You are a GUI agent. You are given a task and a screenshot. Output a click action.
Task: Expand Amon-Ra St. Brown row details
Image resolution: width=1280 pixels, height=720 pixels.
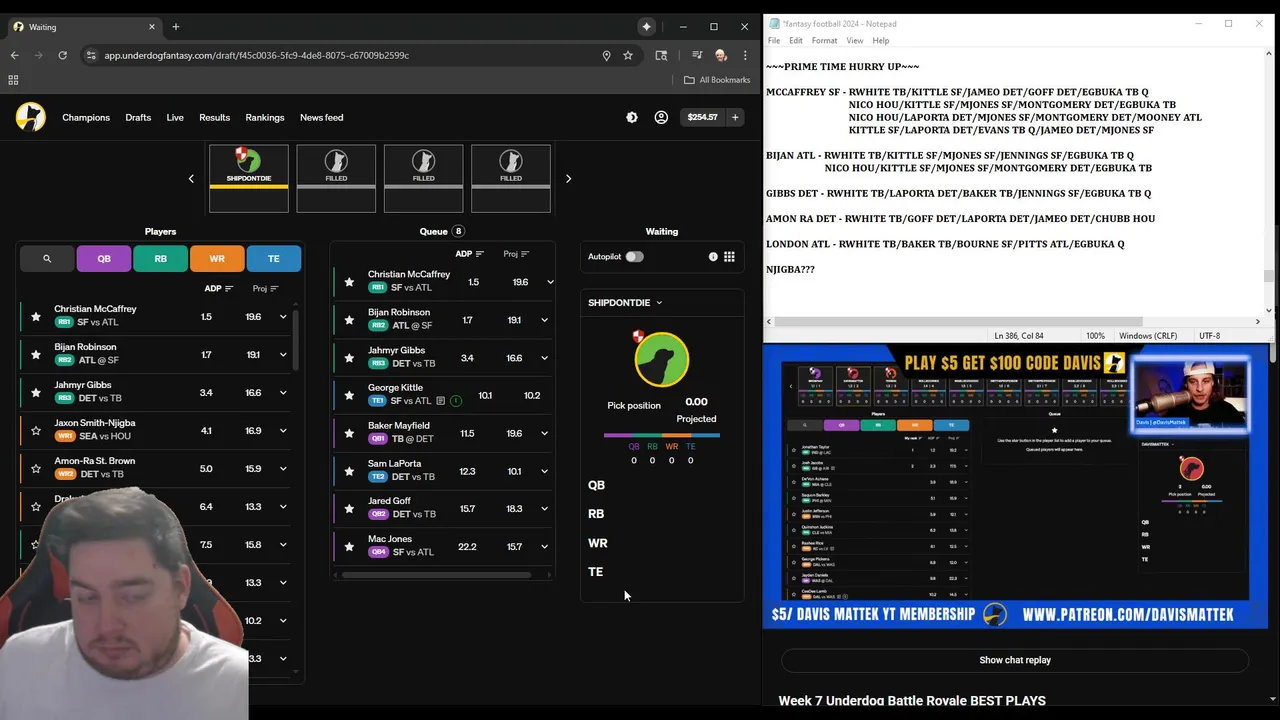tap(283, 469)
